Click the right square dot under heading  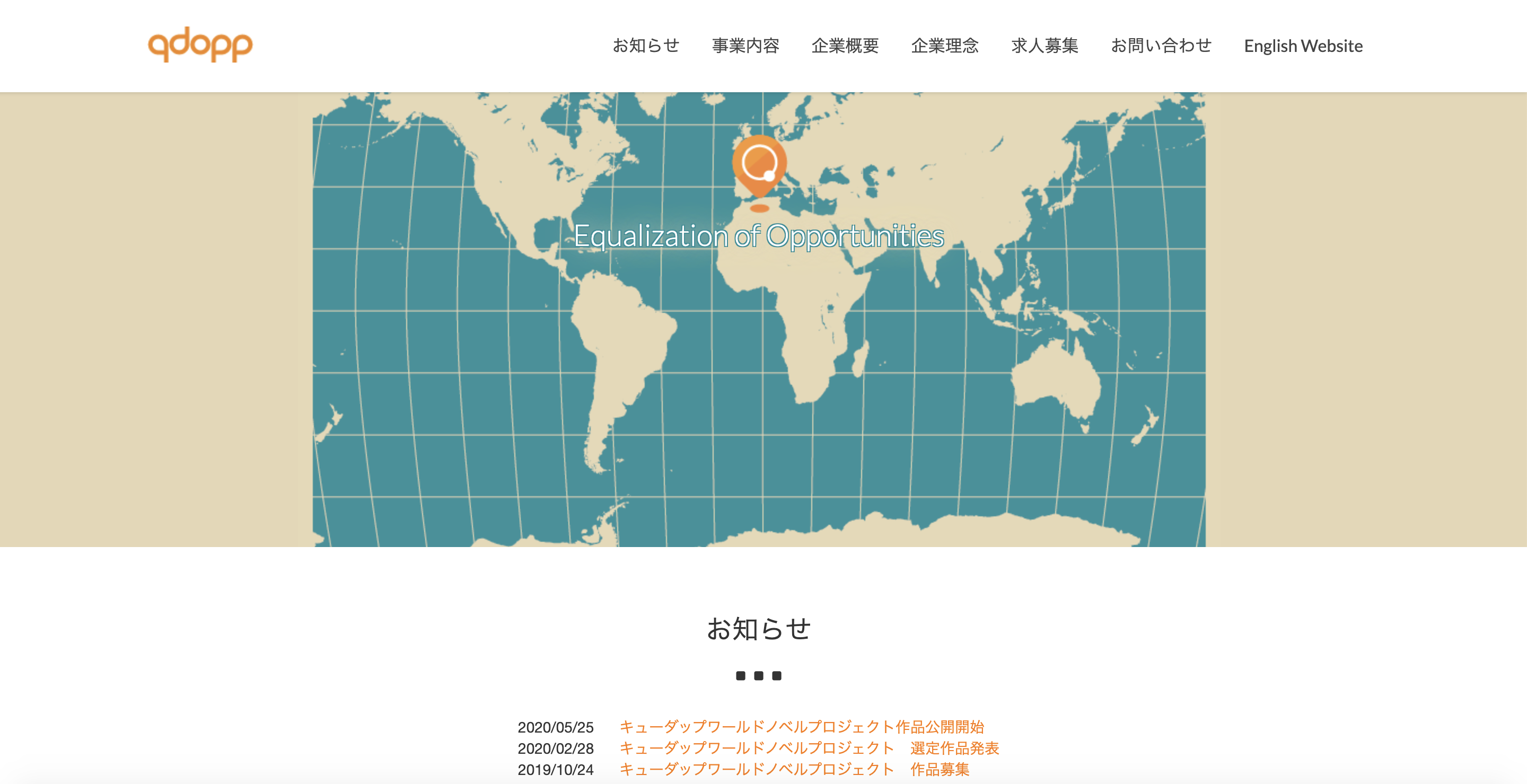pyautogui.click(x=777, y=675)
